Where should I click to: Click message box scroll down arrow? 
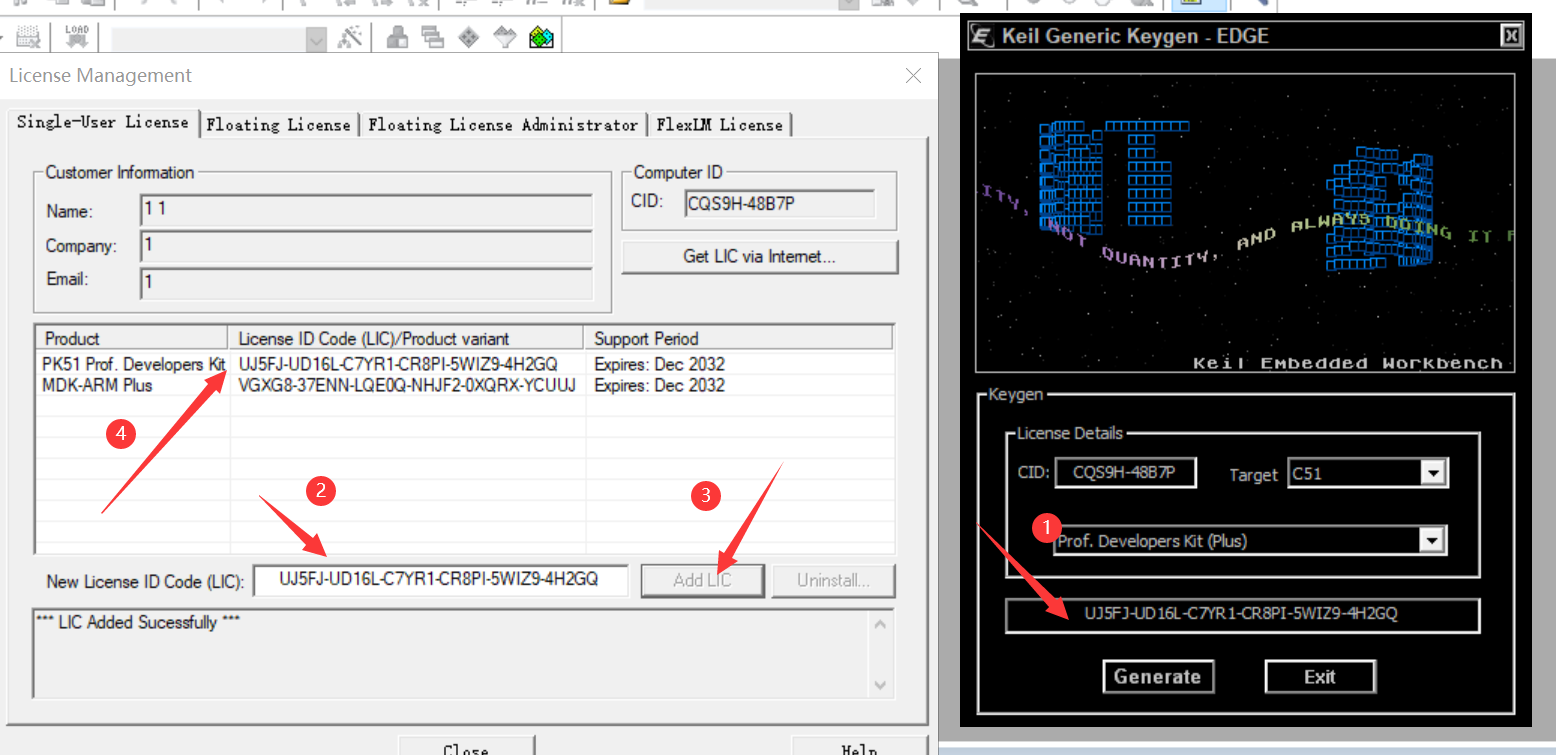(880, 685)
